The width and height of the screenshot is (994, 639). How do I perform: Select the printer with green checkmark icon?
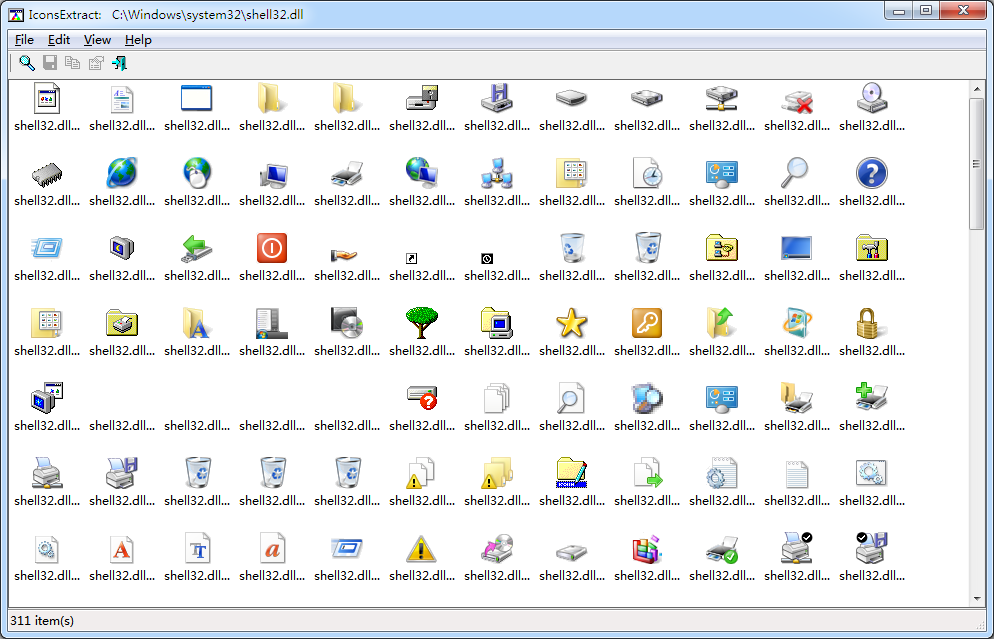coord(721,548)
